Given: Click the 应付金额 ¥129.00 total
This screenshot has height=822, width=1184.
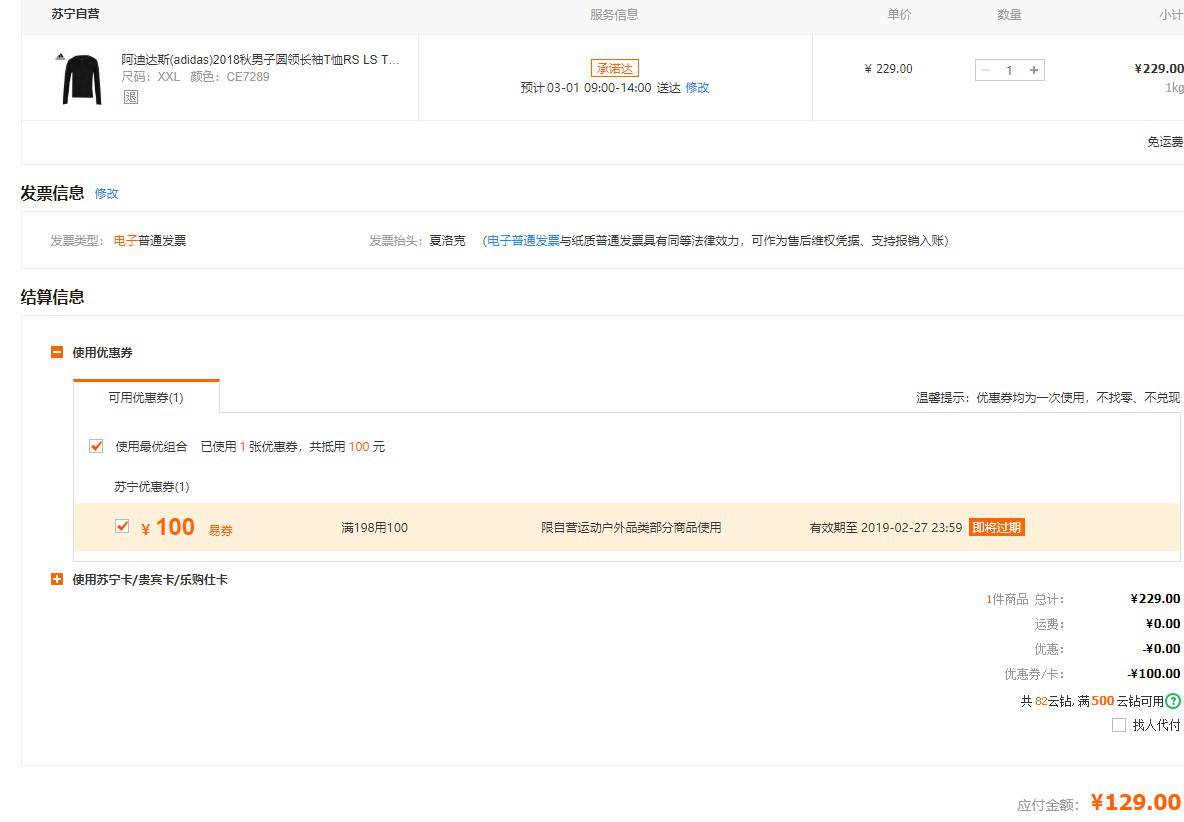Looking at the screenshot, I should 1099,802.
